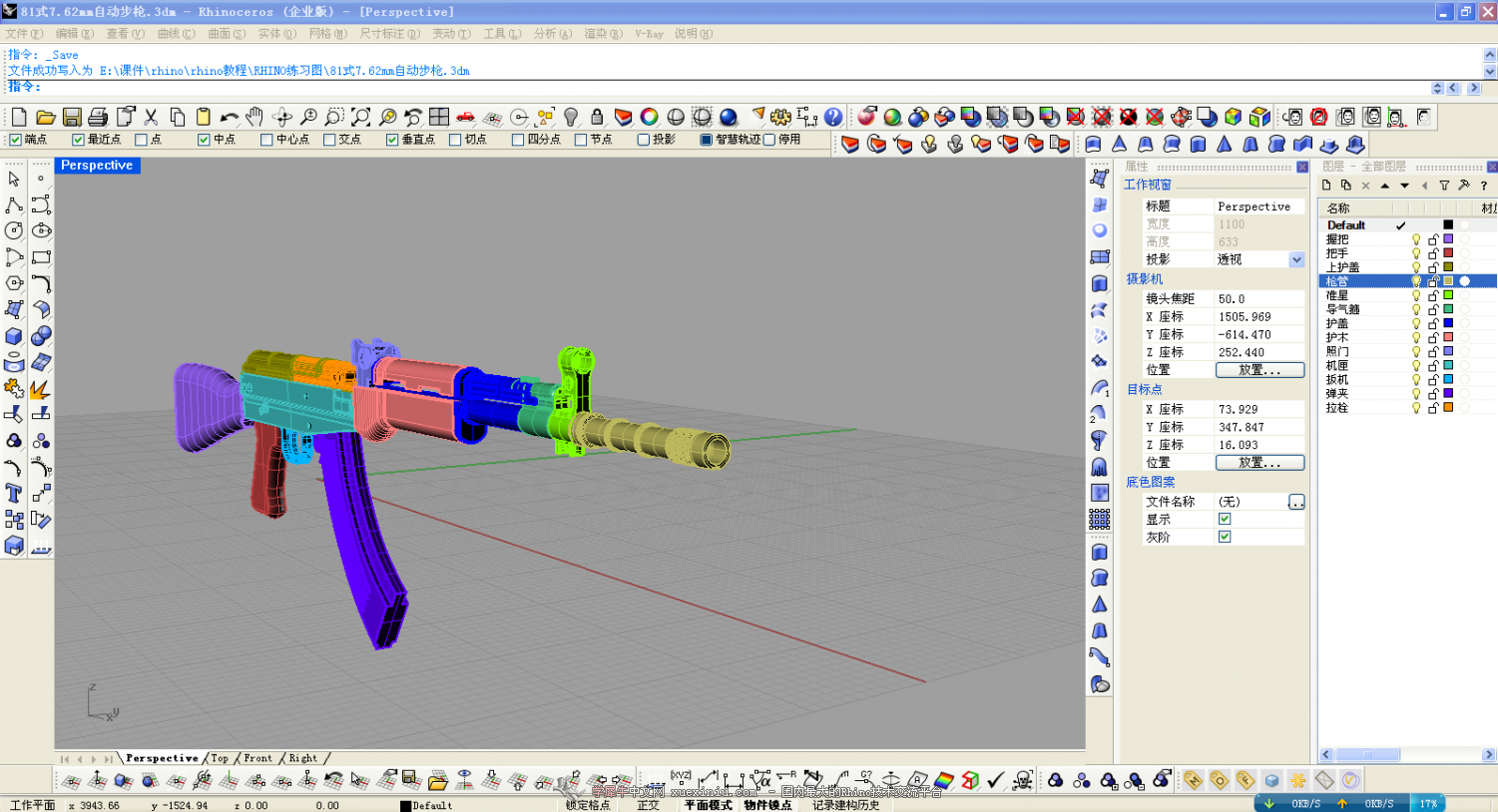
Task: Click the 握把 layer purple color swatch
Action: coord(1448,239)
